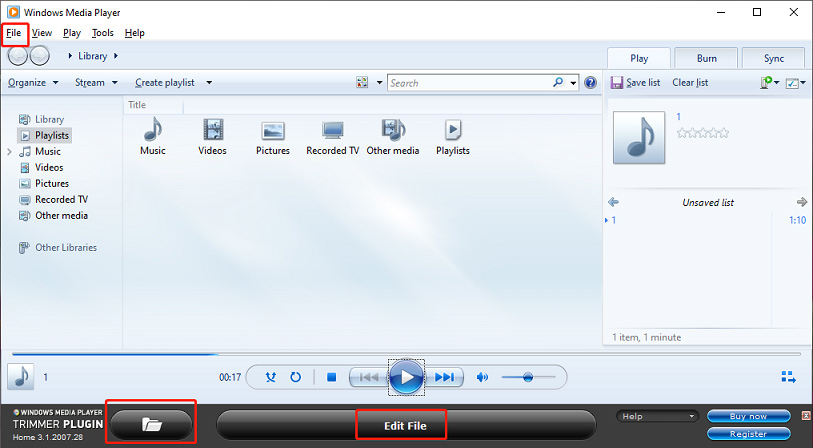
Task: Click the album art music note thumbnail
Action: point(639,137)
